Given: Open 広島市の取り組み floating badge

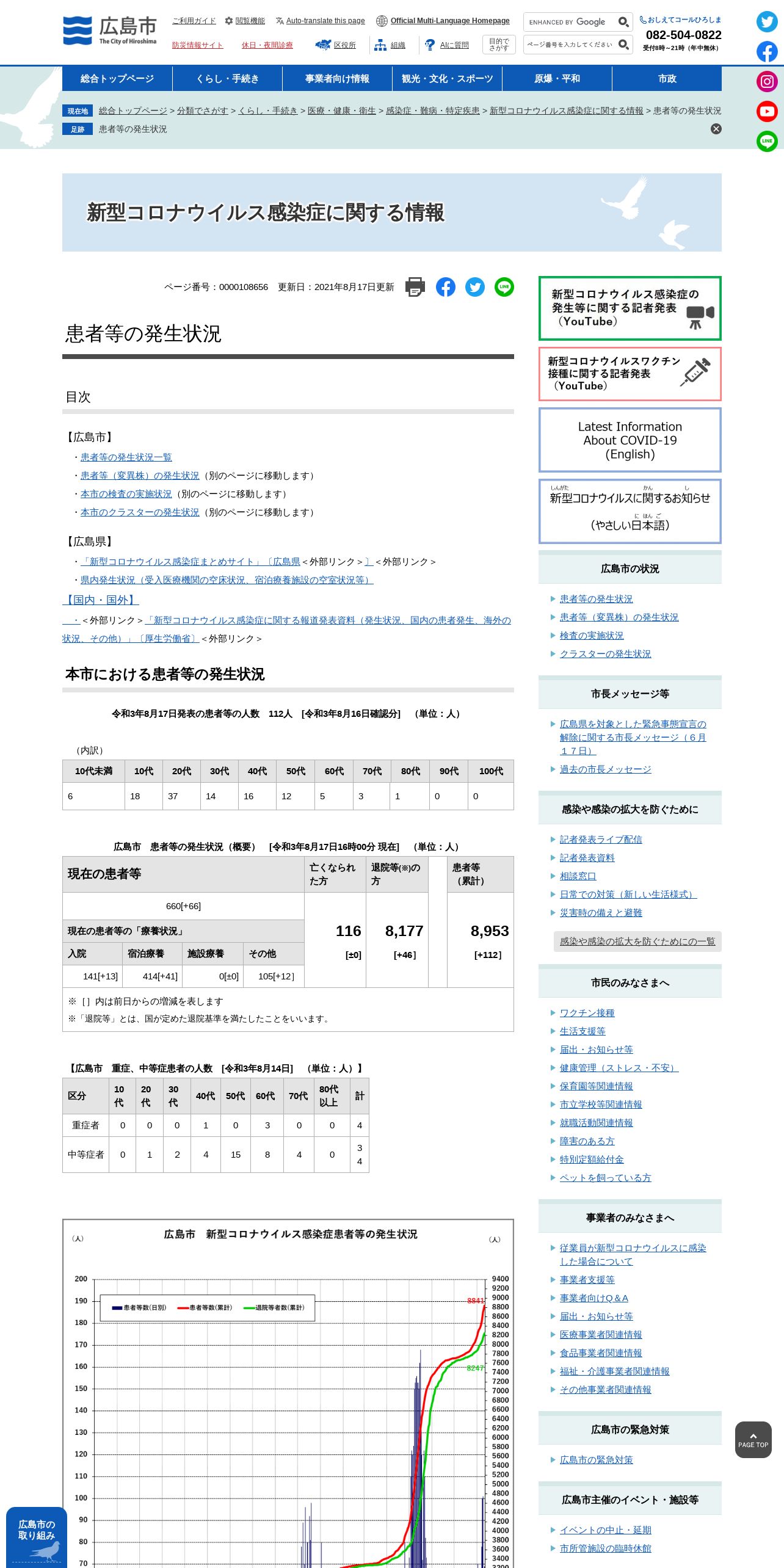Looking at the screenshot, I should (x=37, y=1537).
